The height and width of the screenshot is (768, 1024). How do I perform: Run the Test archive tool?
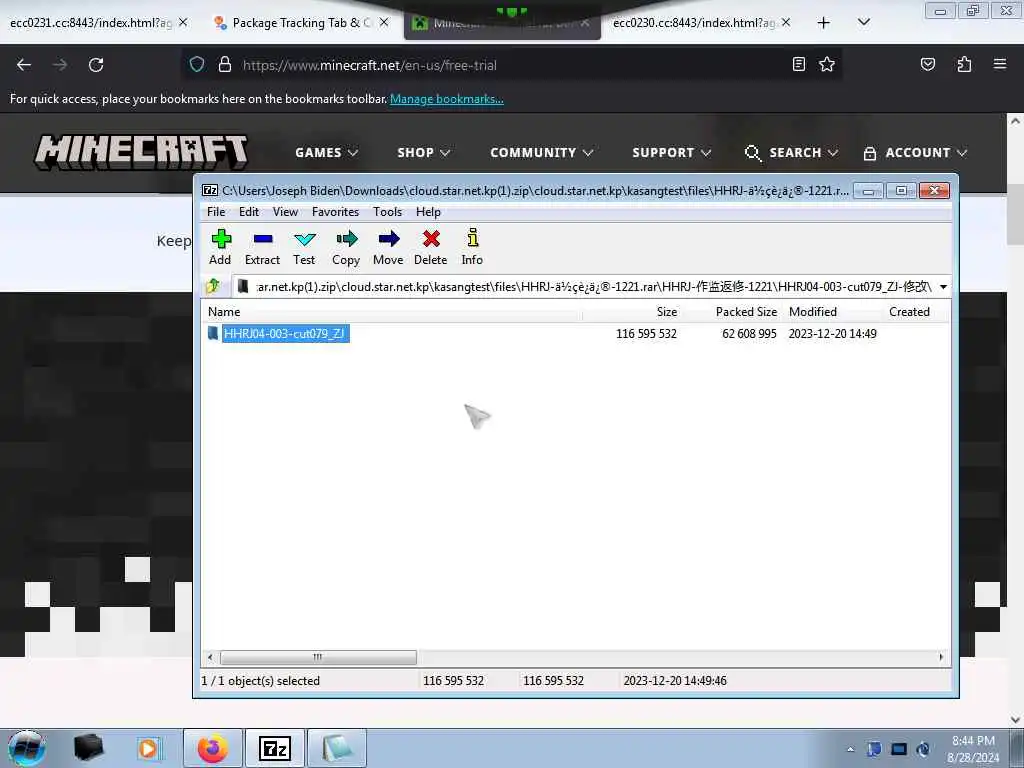click(x=304, y=247)
